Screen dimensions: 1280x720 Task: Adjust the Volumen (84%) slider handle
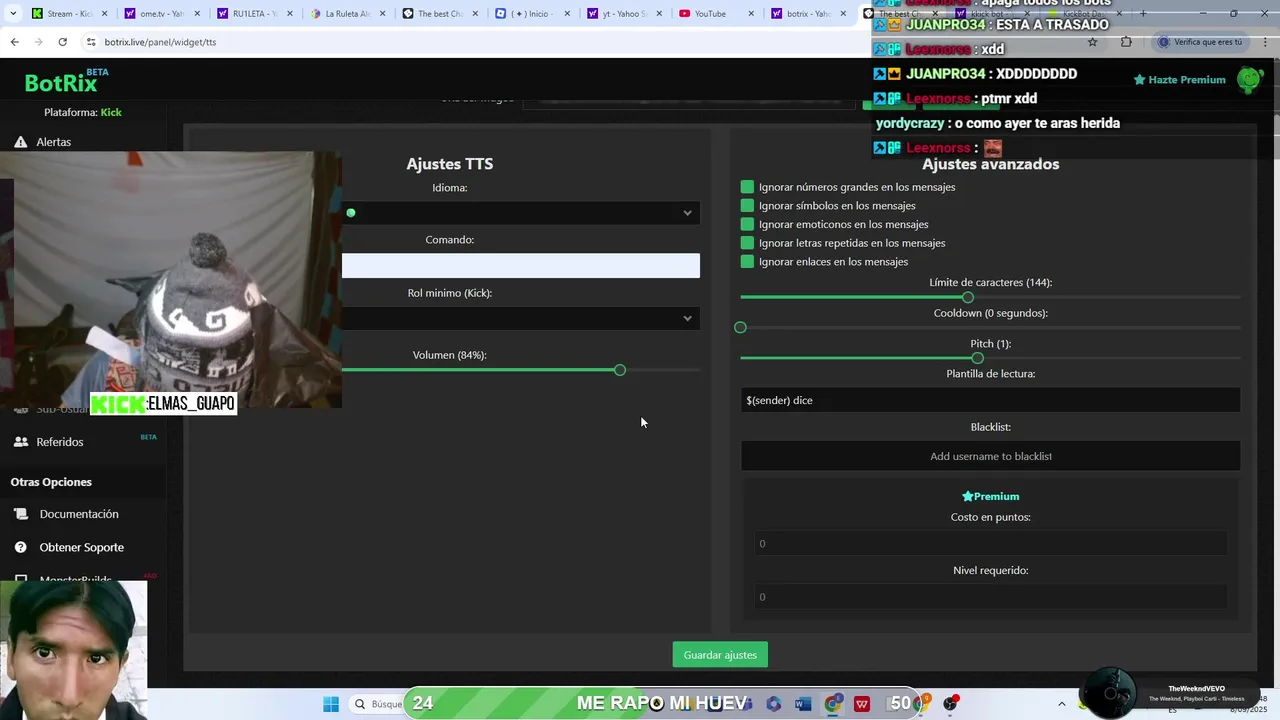click(x=620, y=370)
